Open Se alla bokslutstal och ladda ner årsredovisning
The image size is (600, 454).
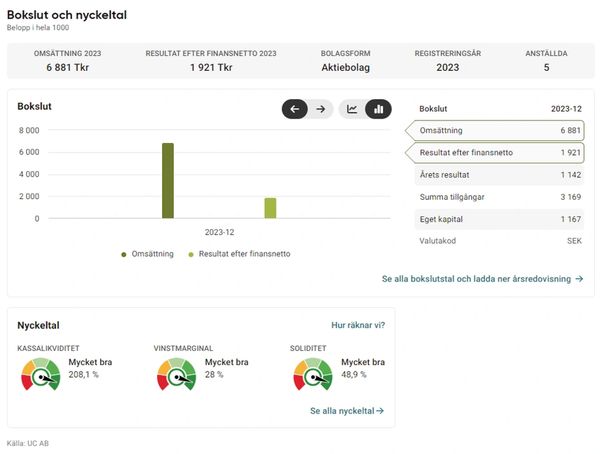point(482,279)
